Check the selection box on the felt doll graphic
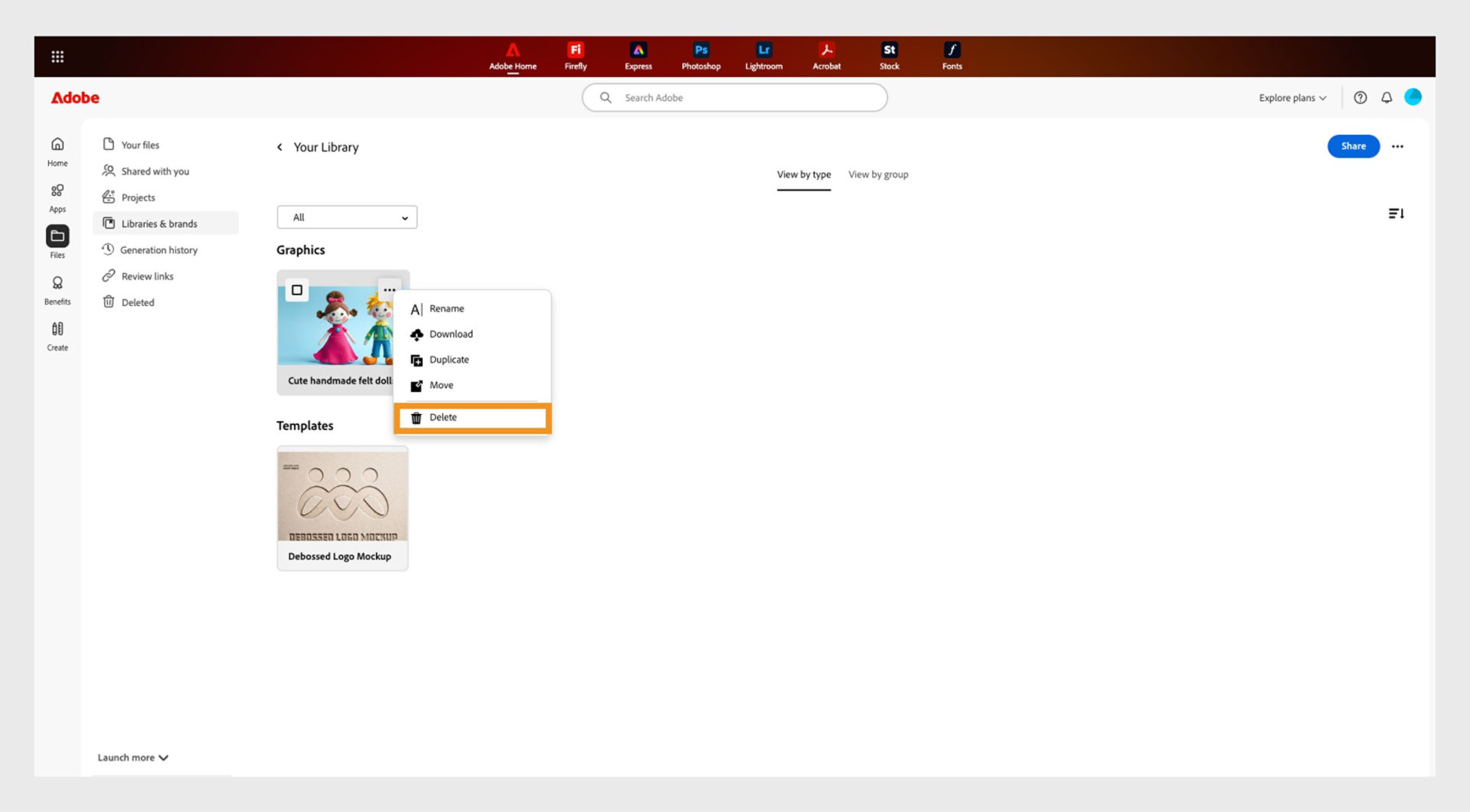1470x812 pixels. pos(297,290)
